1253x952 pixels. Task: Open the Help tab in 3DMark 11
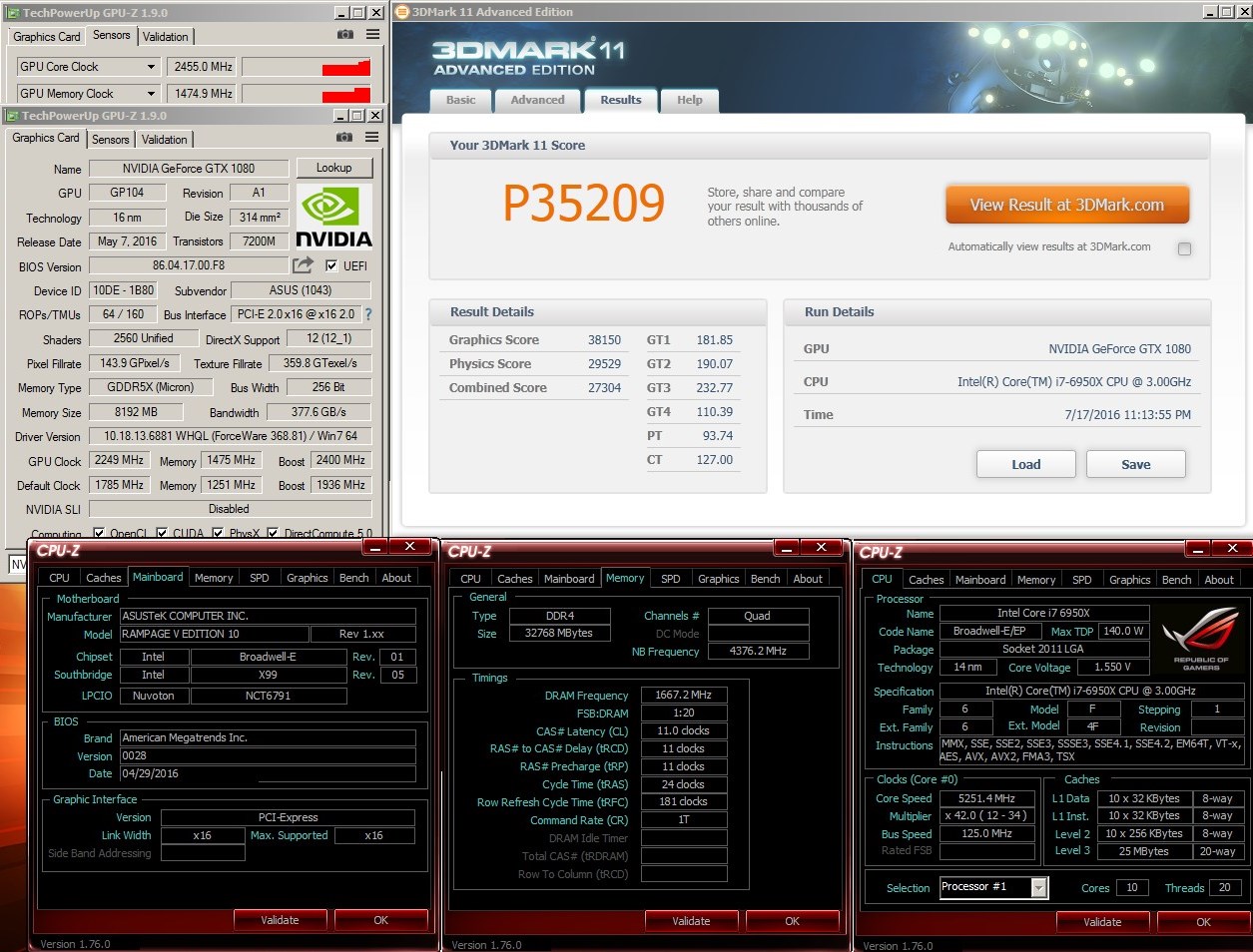click(690, 100)
